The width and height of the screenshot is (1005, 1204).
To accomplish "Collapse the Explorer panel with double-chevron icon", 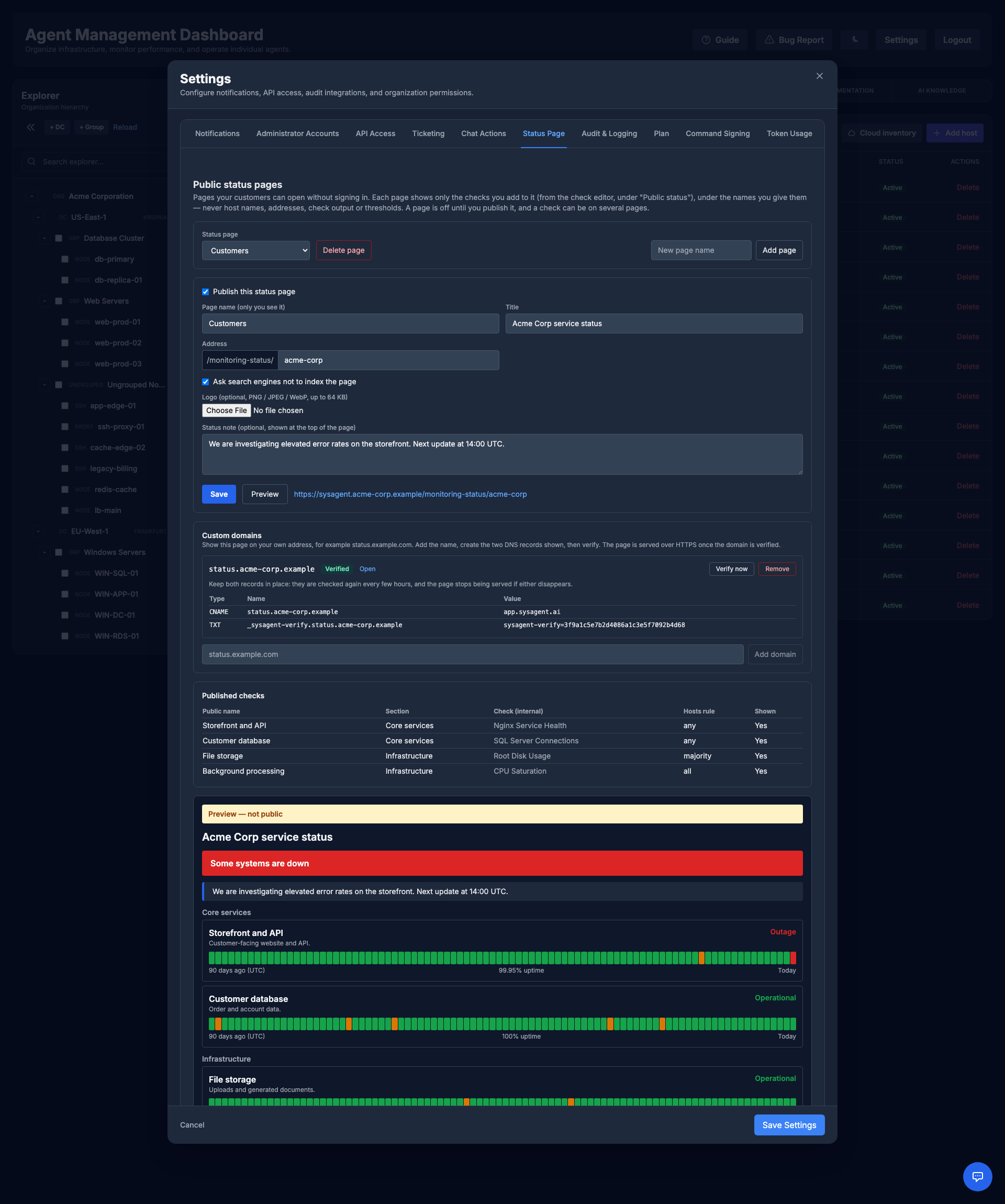I will 31,127.
